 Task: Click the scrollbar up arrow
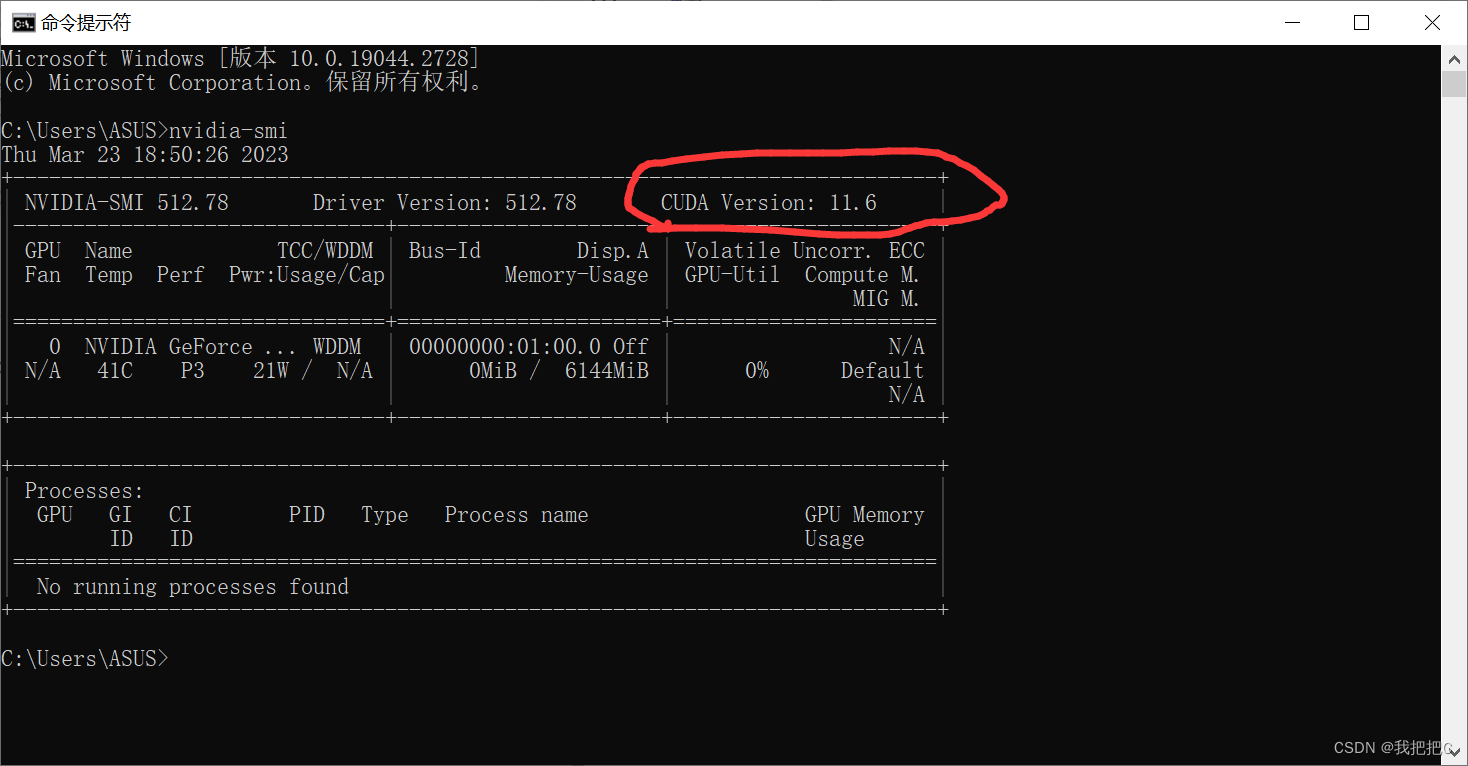[1454, 58]
